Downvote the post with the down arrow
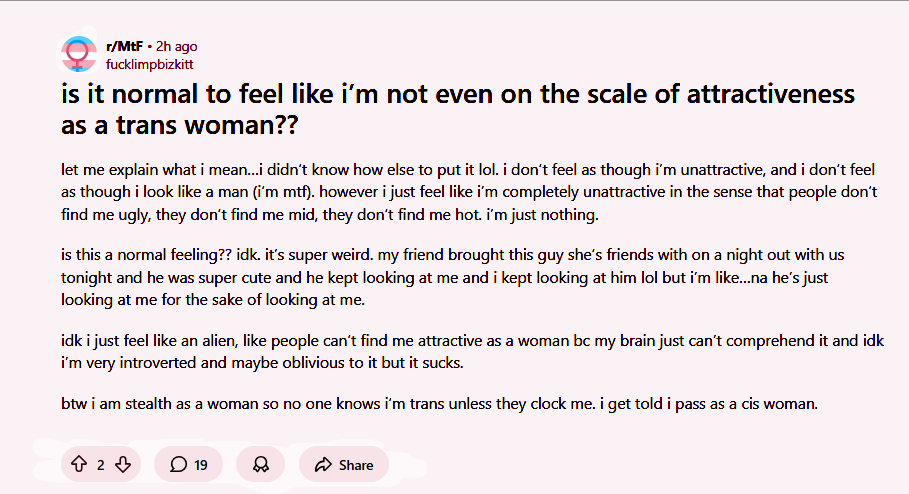This screenshot has width=909, height=494. click(x=123, y=464)
